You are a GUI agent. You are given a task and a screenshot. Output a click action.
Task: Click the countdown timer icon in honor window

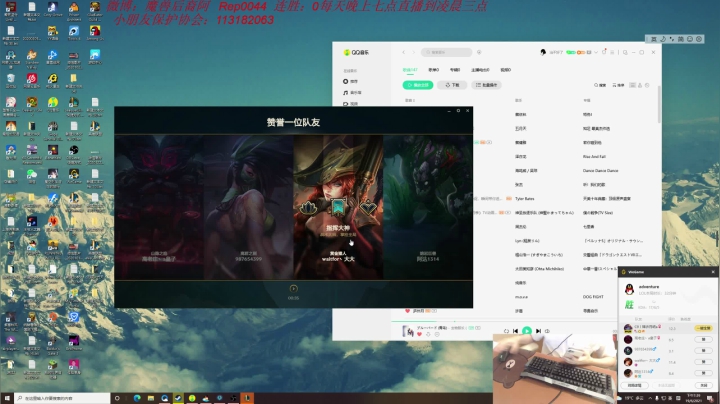pos(293,288)
